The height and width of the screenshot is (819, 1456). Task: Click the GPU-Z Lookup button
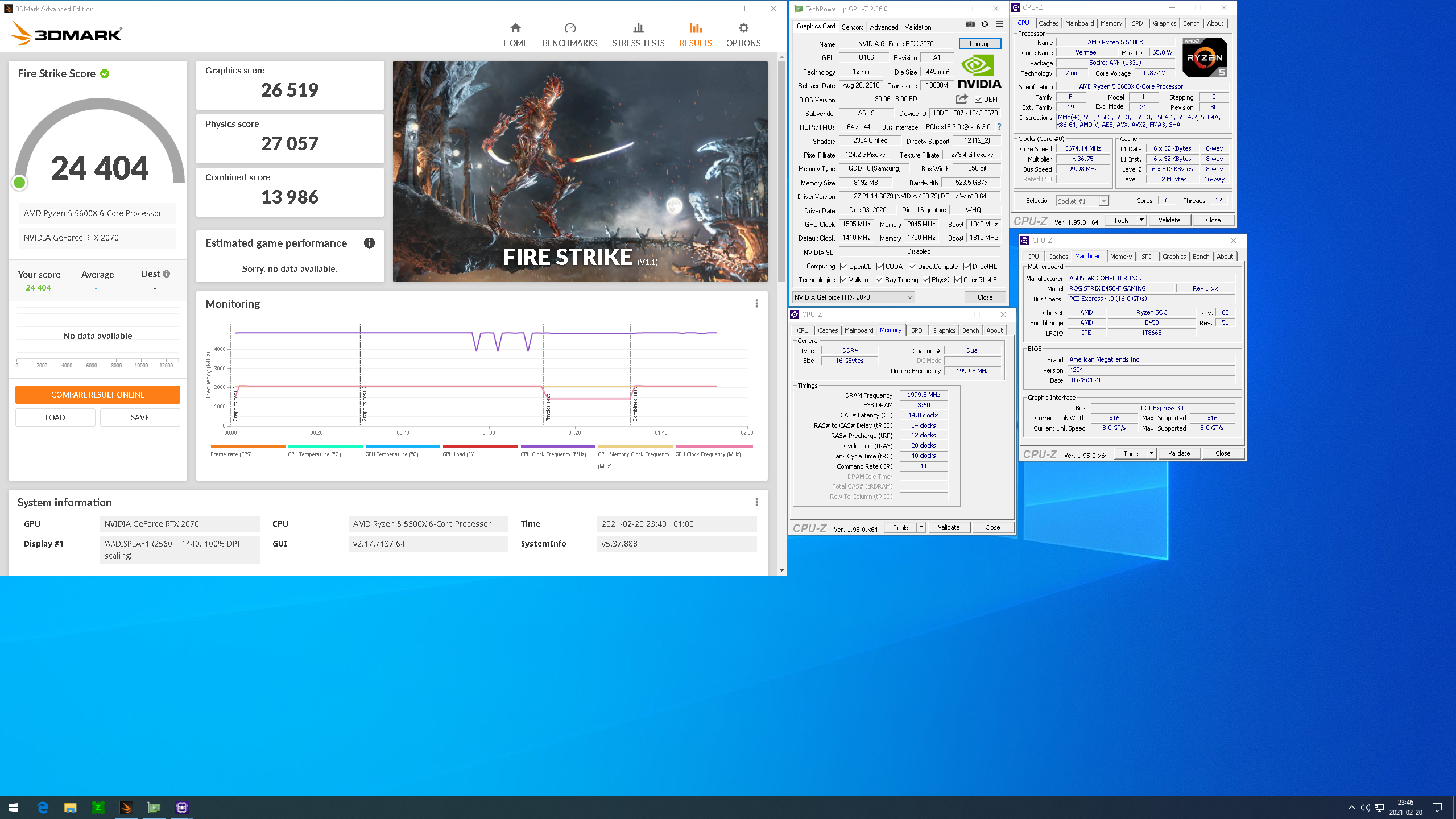tap(980, 44)
